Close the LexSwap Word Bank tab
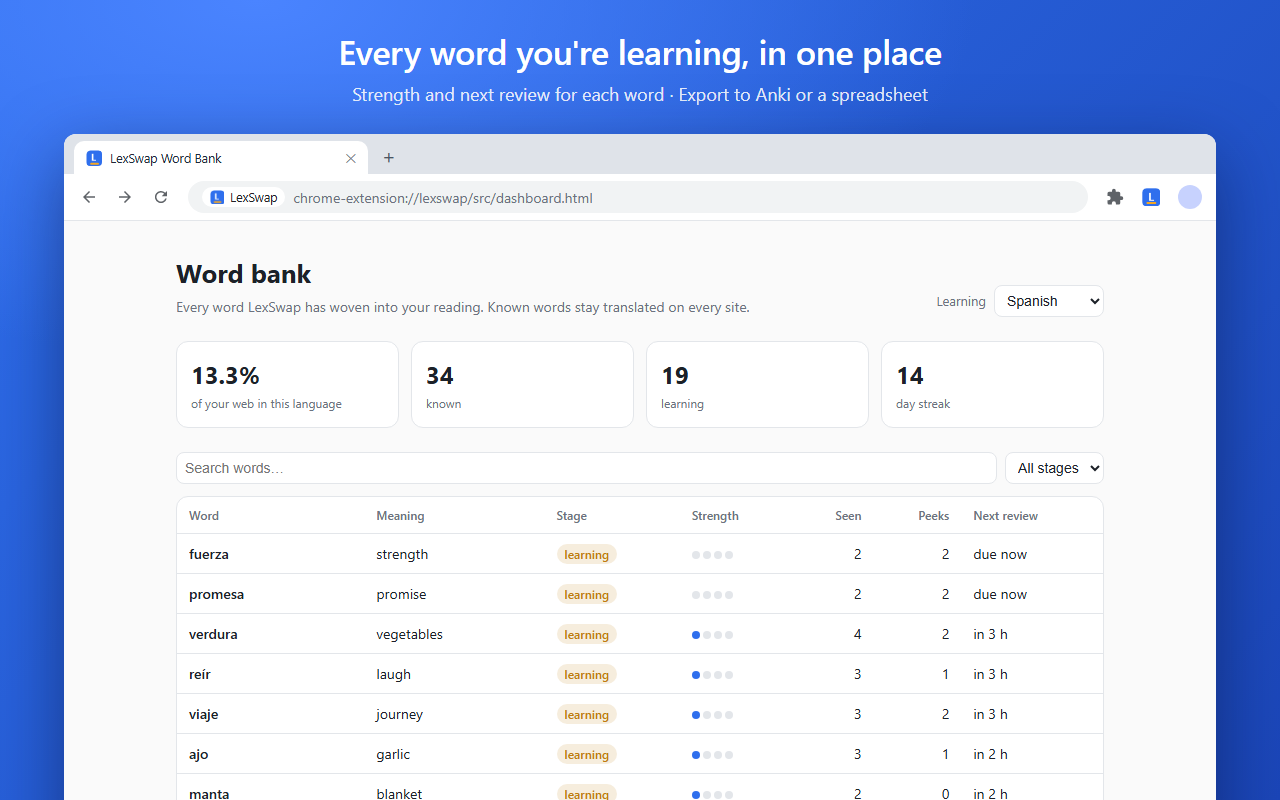The width and height of the screenshot is (1280, 800). tap(351, 158)
